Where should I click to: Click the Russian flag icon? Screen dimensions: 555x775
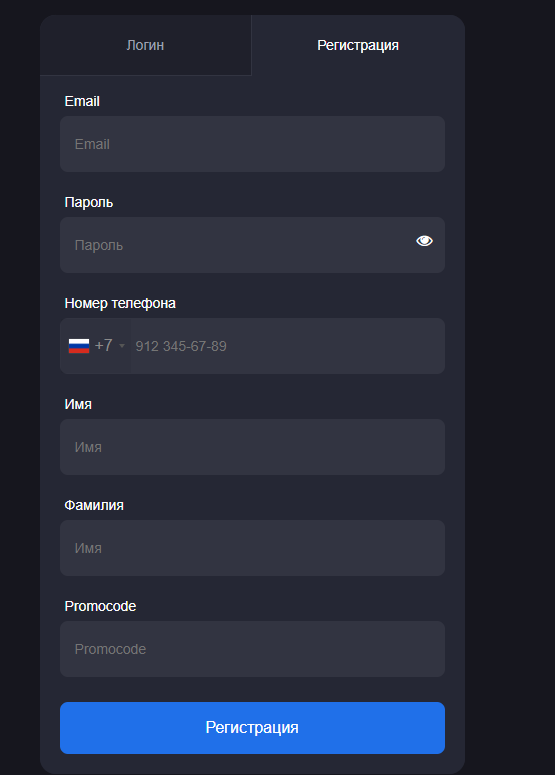pos(79,346)
